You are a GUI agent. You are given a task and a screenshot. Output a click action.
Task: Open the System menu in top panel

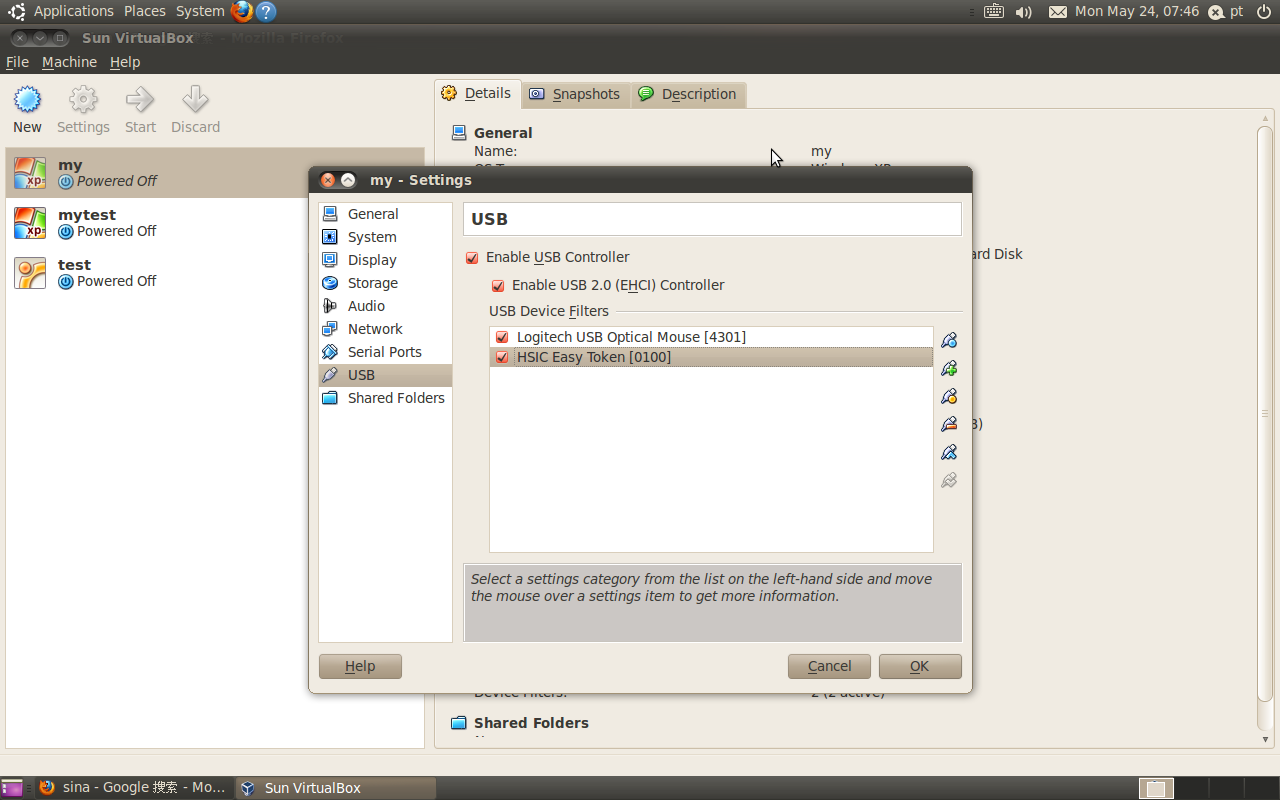(x=200, y=11)
